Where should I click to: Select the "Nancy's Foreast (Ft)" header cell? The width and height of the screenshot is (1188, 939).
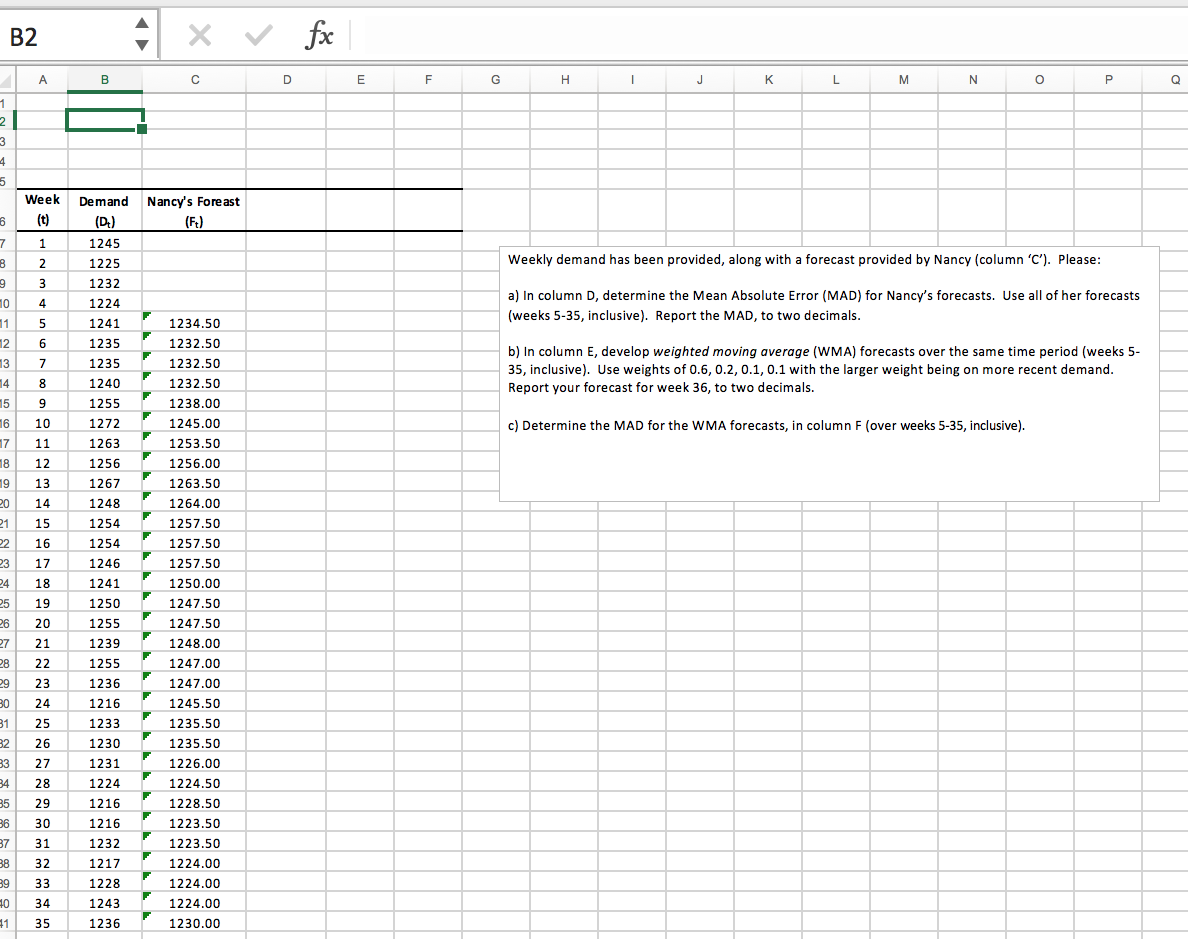(194, 210)
